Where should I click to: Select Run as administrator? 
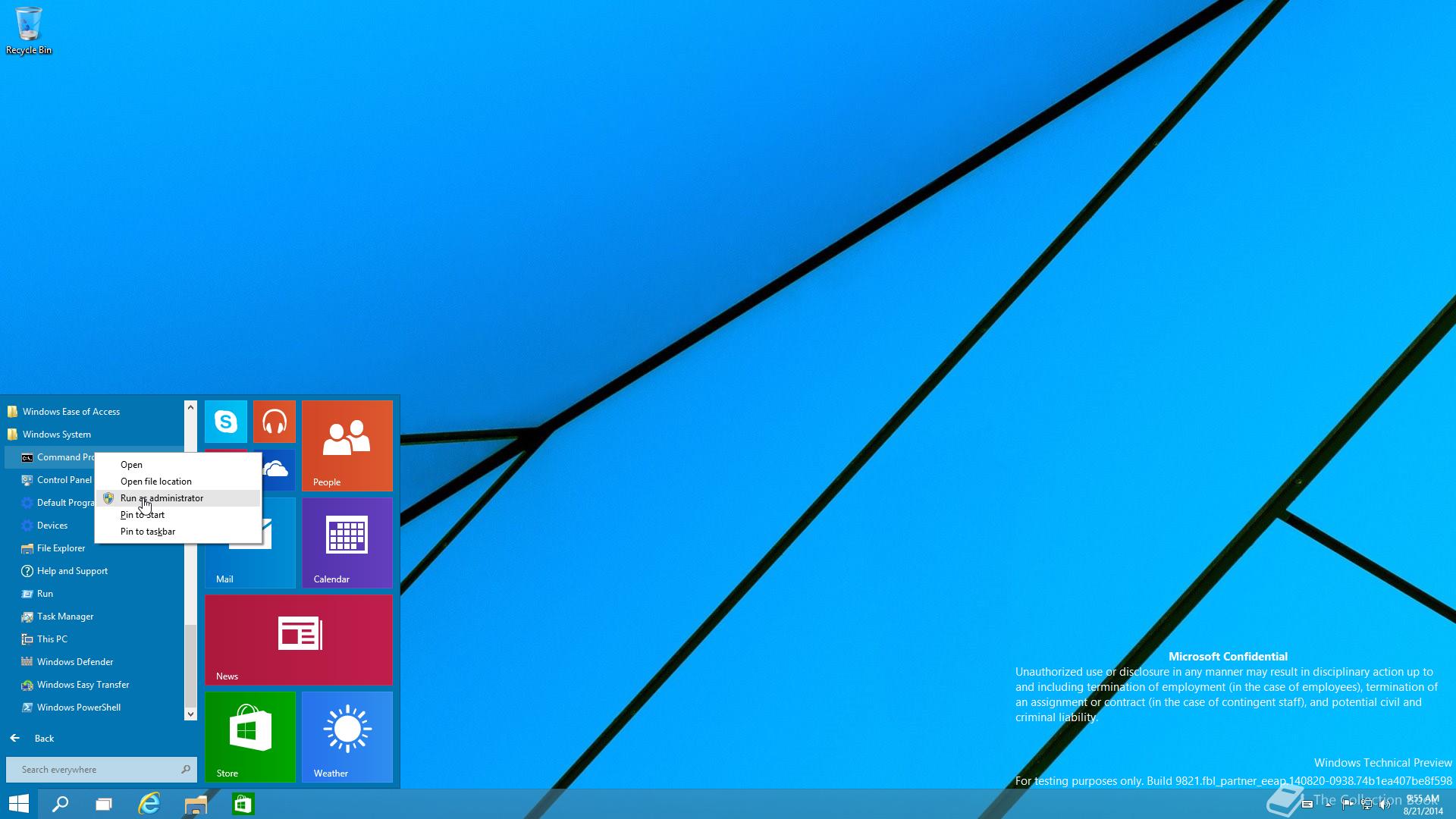coord(178,498)
